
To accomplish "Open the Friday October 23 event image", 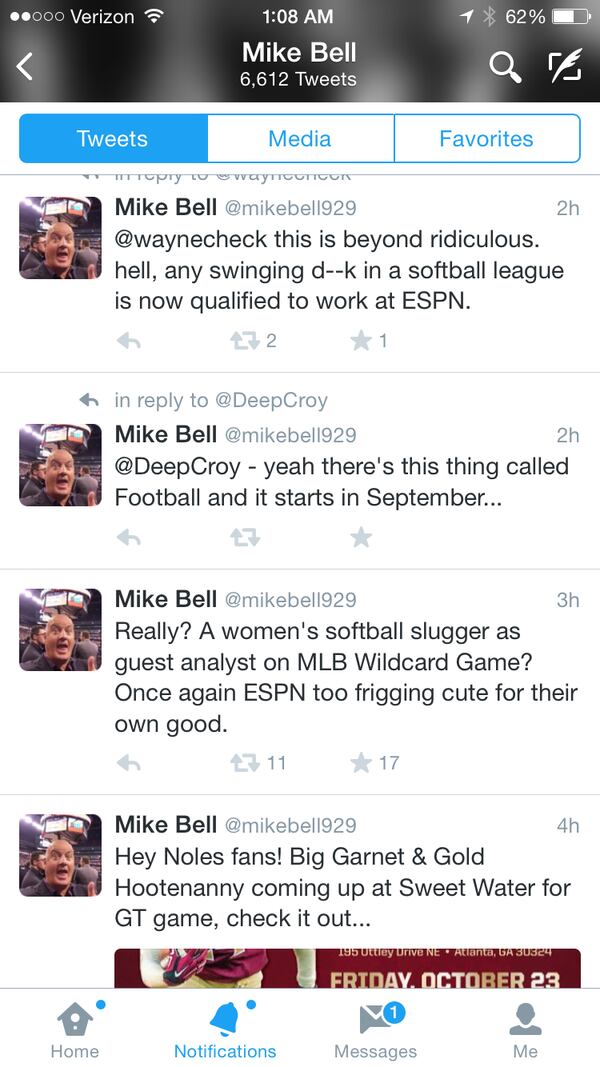I will [x=347, y=967].
